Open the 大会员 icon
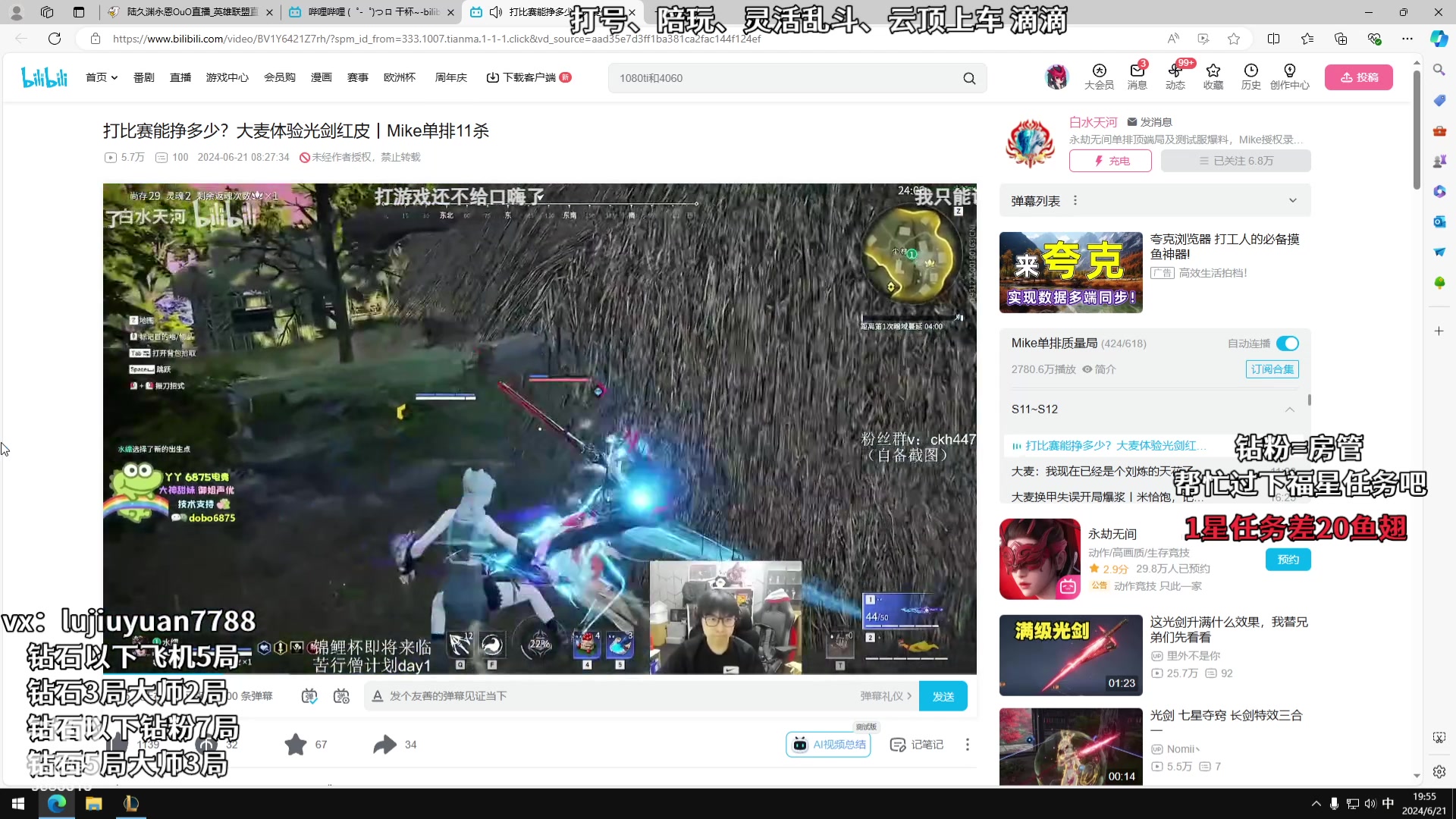 pyautogui.click(x=1099, y=77)
